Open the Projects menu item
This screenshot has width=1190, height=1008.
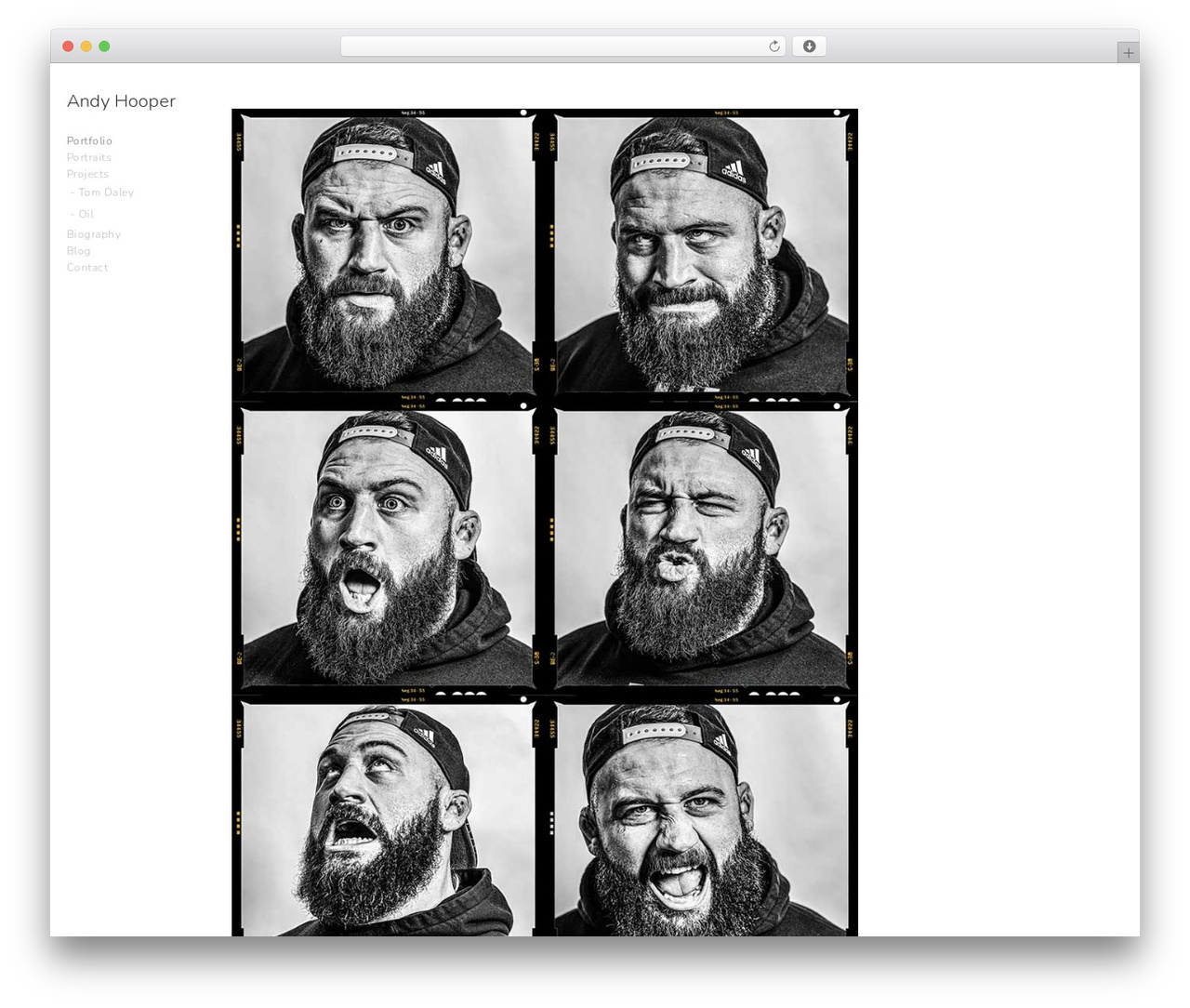tap(87, 175)
